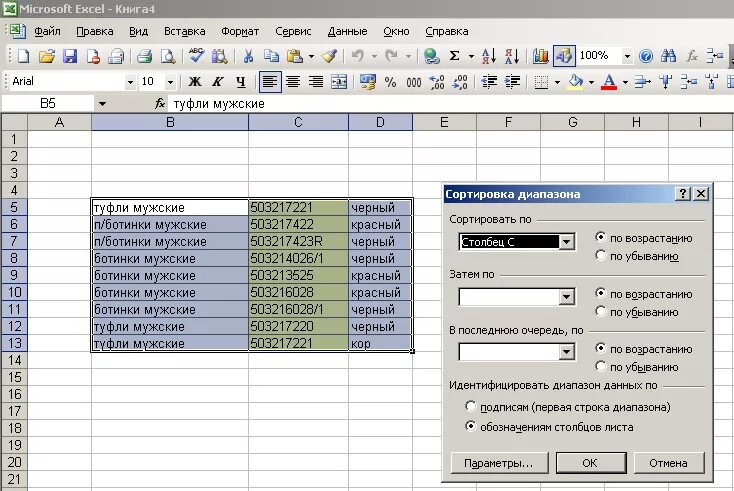Click the Save diskette icon
Viewport: 734px width, 491px height.
pos(70,56)
